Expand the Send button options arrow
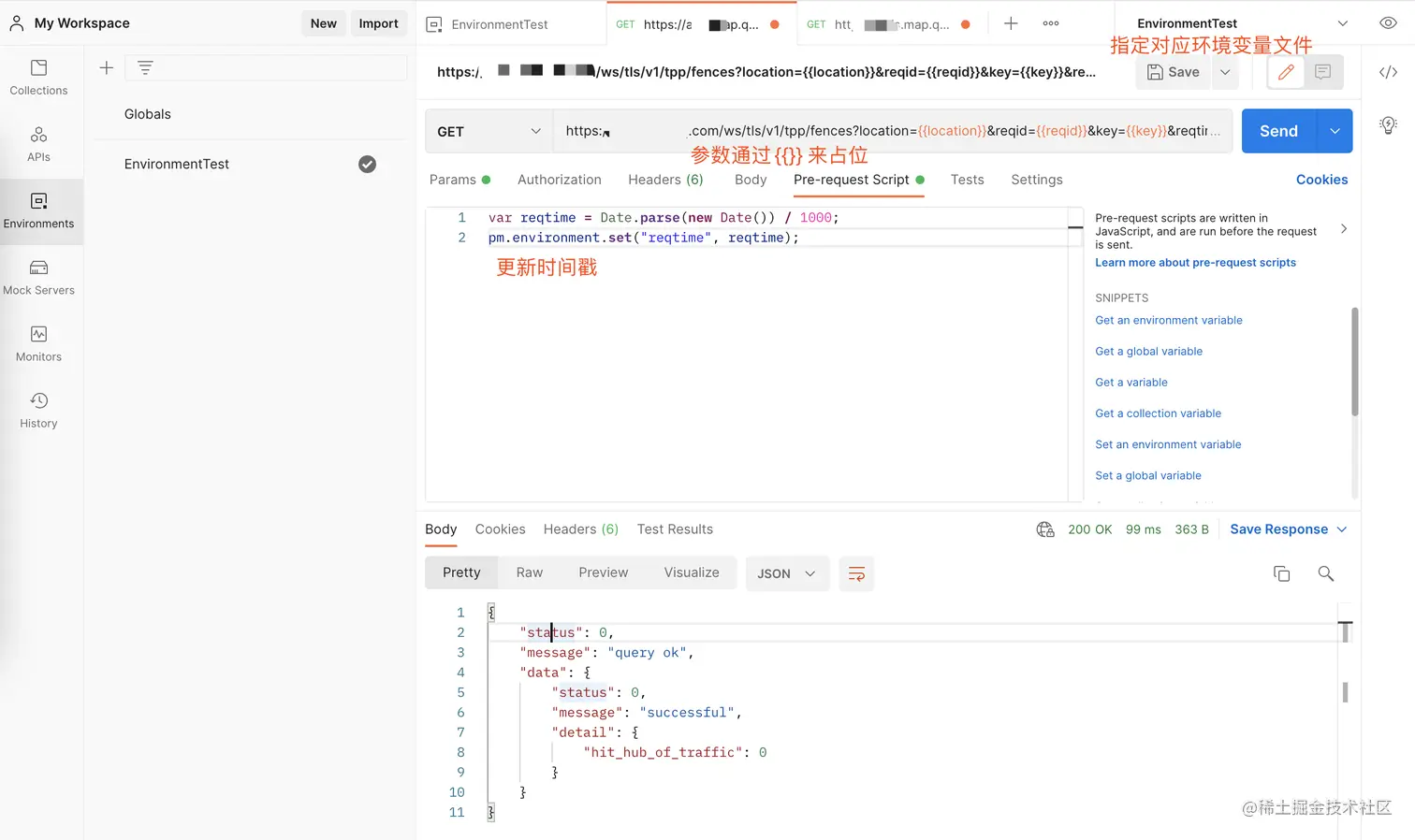The width and height of the screenshot is (1415, 840). click(x=1335, y=131)
